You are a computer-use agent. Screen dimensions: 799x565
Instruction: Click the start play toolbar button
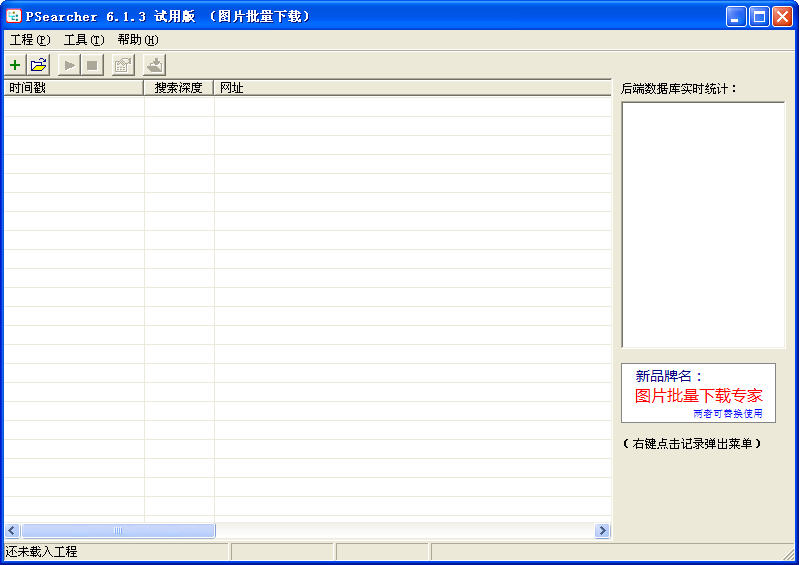69,65
